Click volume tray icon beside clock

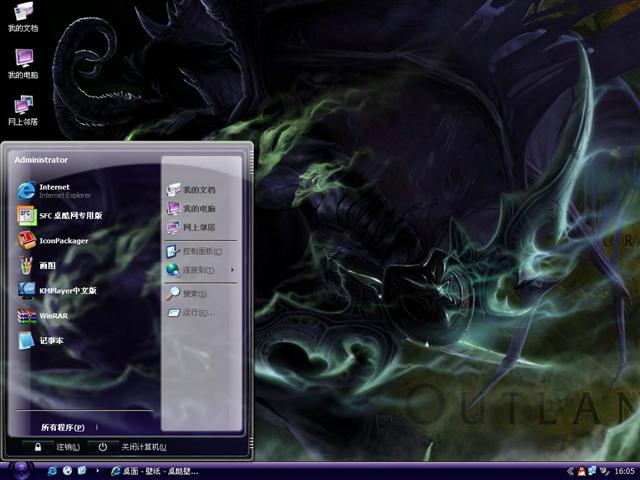click(x=604, y=471)
